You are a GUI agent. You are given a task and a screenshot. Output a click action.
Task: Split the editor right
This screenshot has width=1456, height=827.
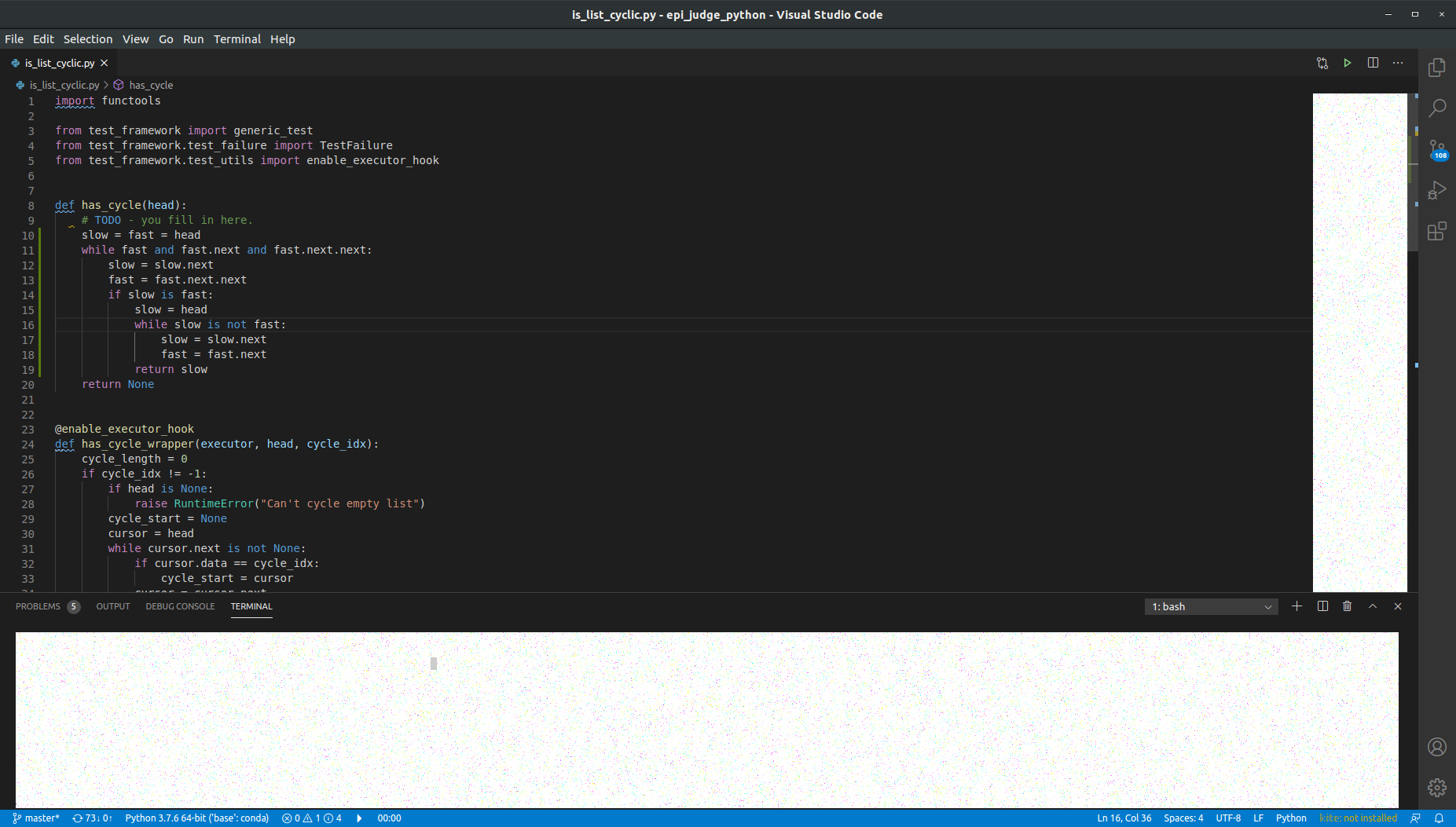tap(1373, 63)
